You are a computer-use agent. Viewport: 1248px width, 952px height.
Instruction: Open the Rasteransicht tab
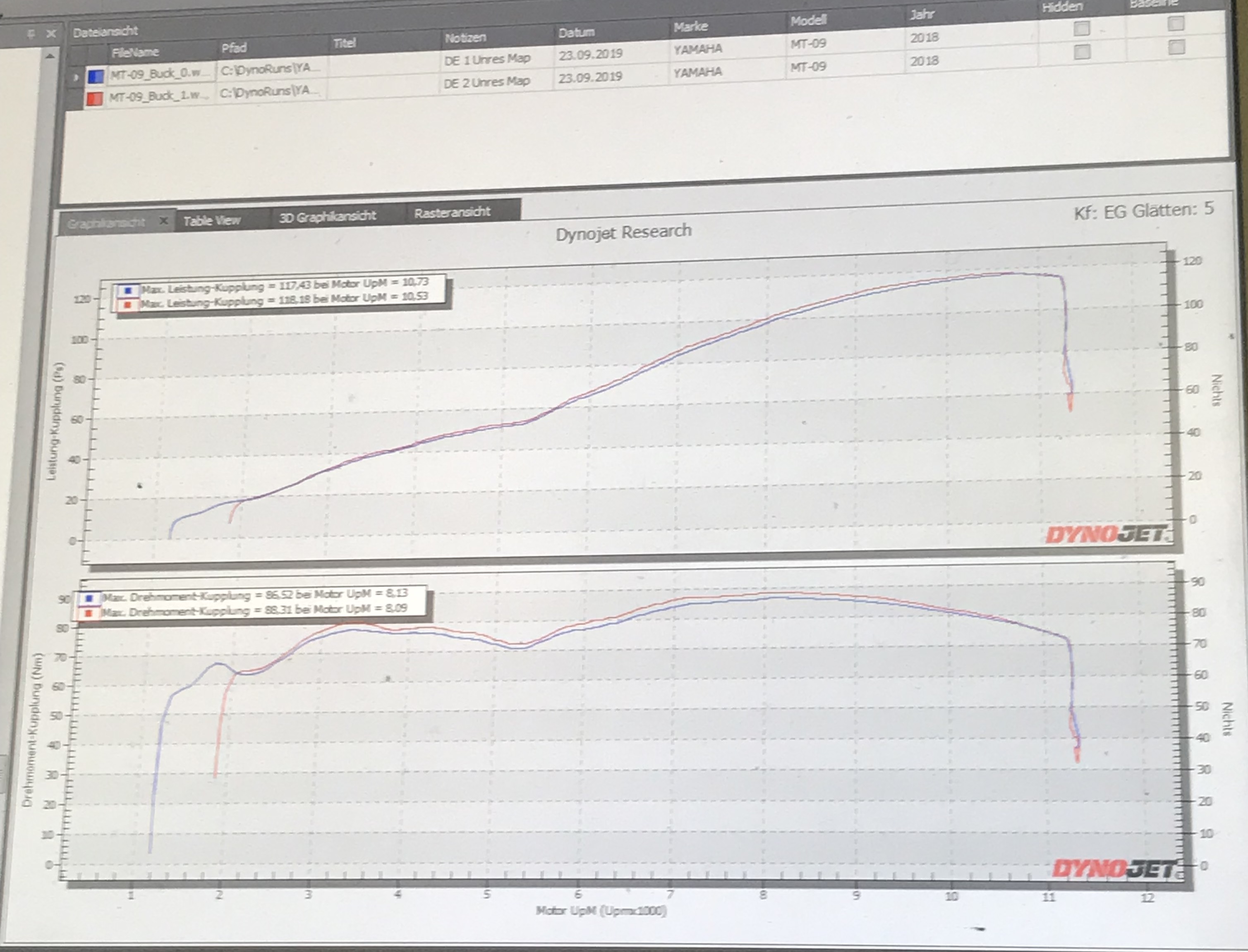[452, 213]
